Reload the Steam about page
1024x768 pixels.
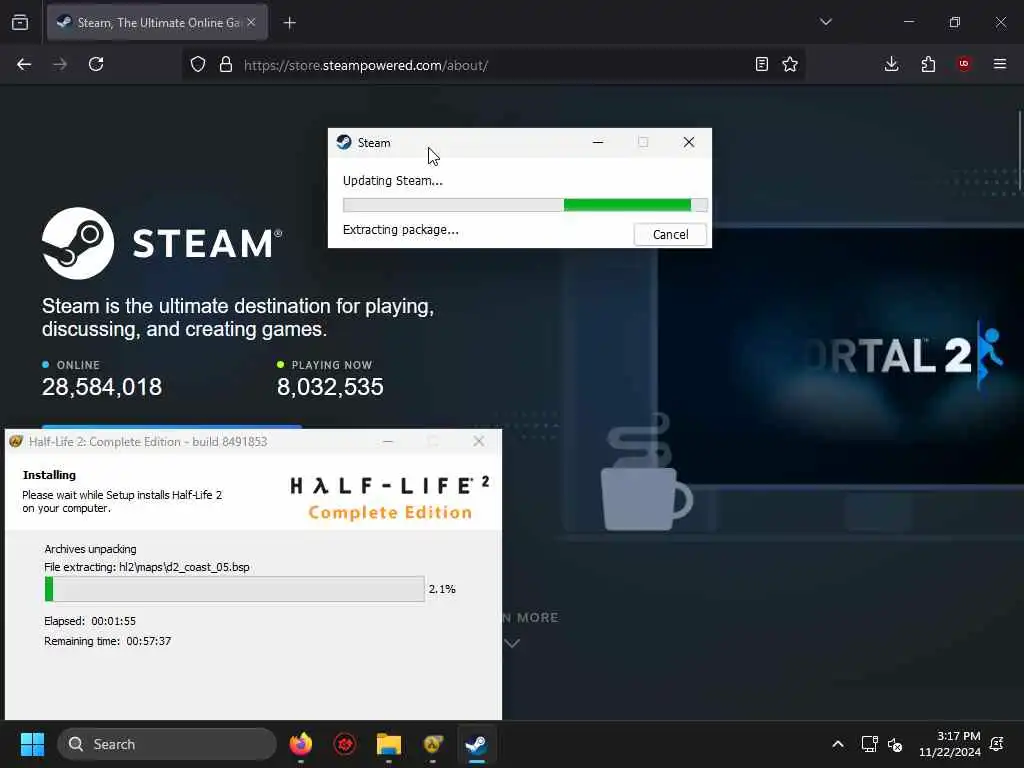96,64
